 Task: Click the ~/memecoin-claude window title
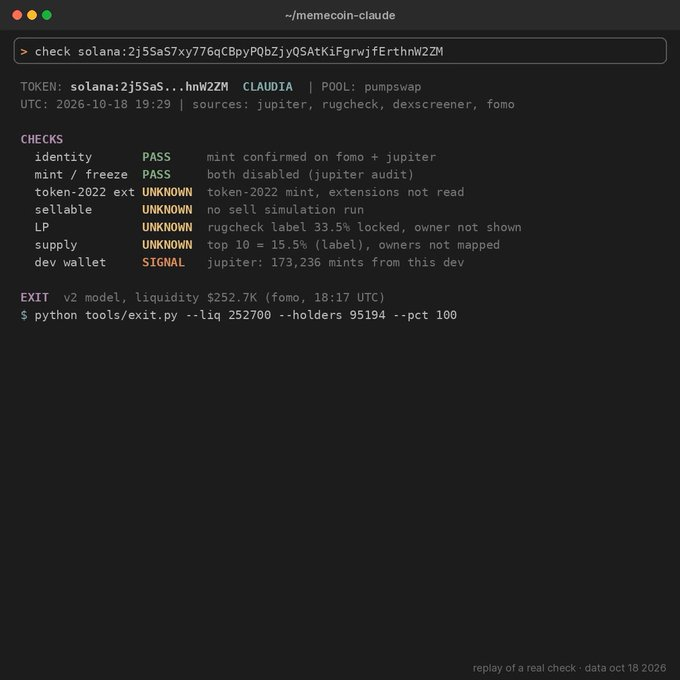tap(340, 16)
